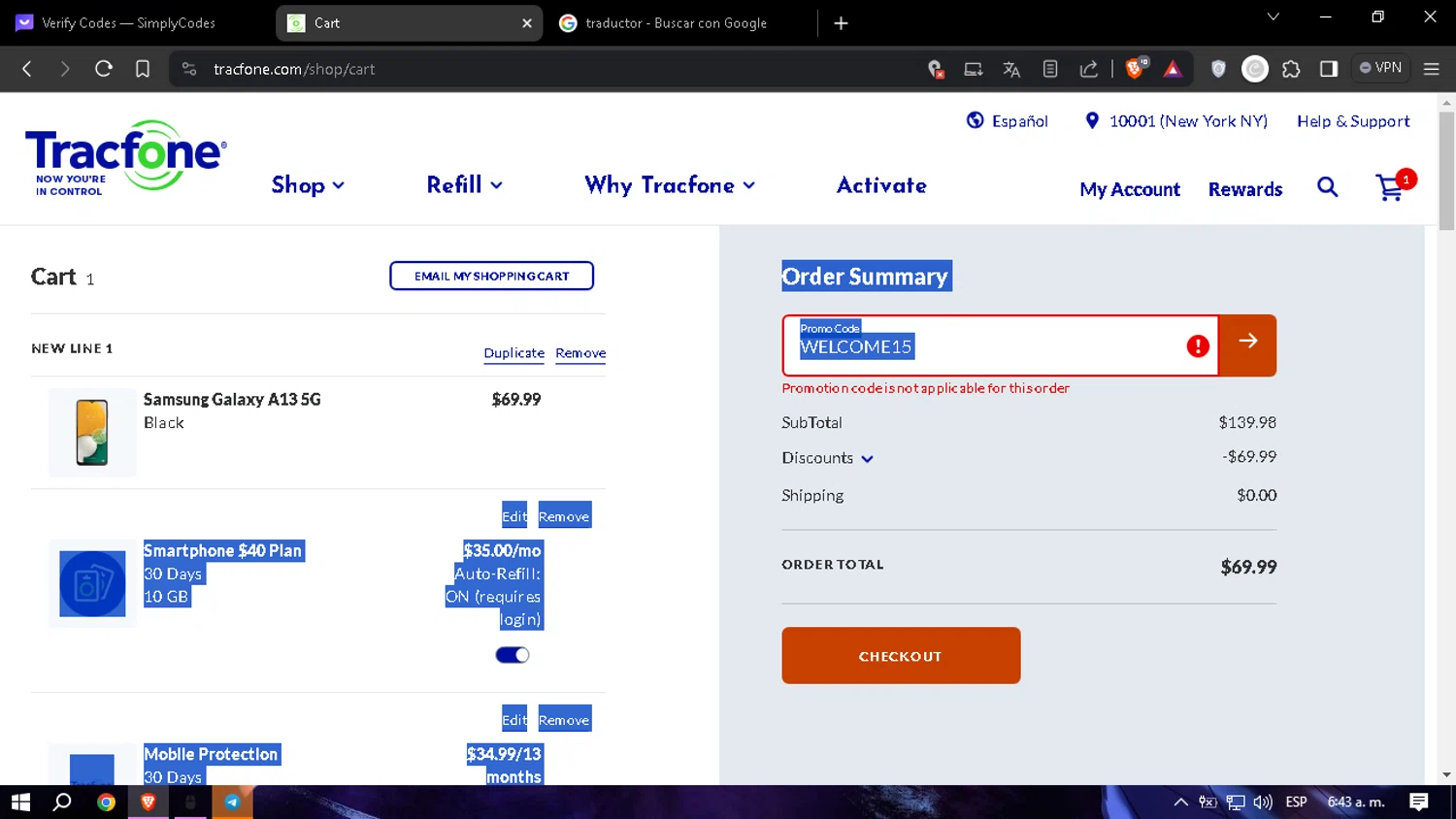Image resolution: width=1456 pixels, height=819 pixels.
Task: Reload the Tracfone cart page
Action: click(x=104, y=69)
